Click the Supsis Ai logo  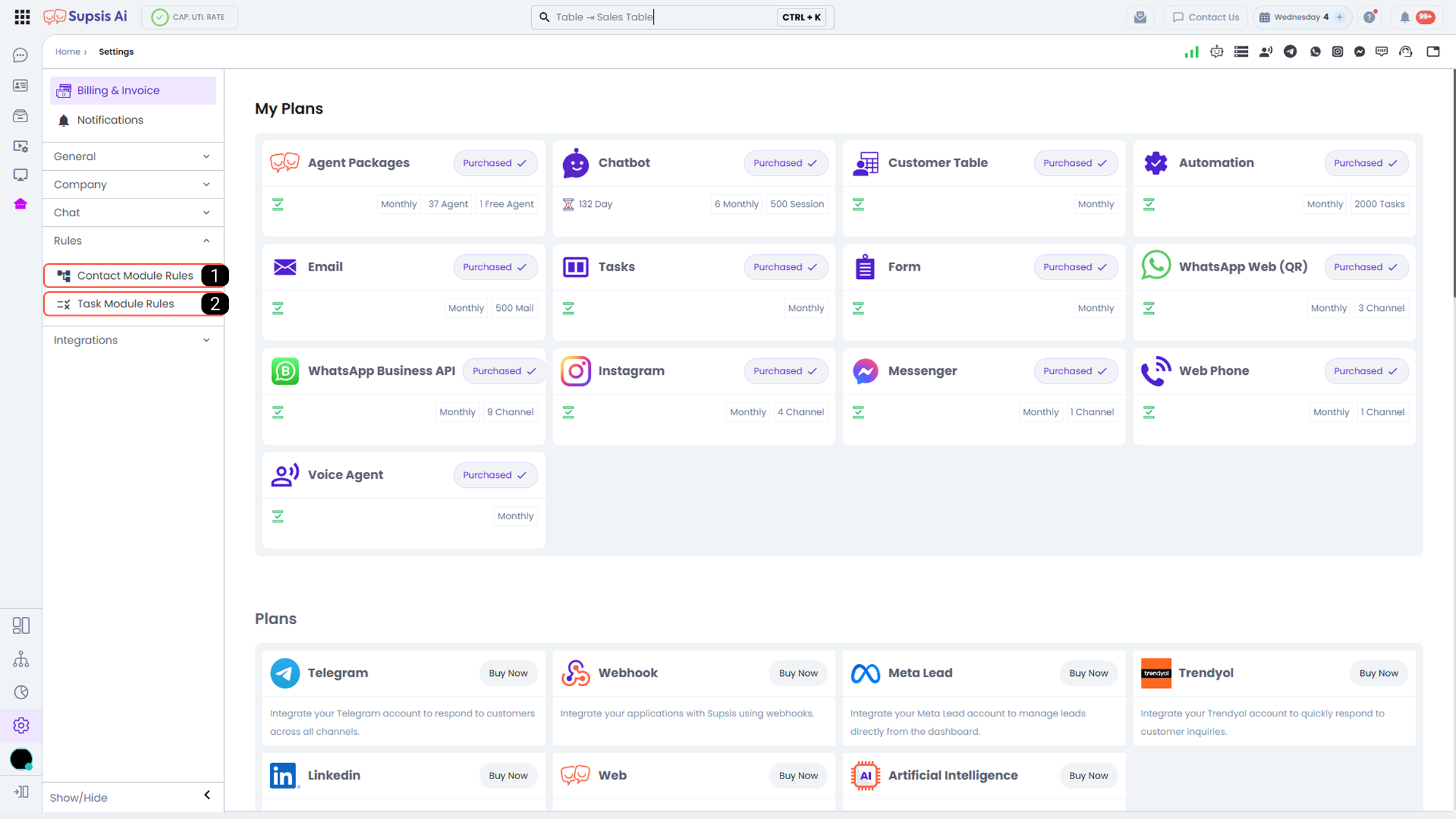point(85,17)
